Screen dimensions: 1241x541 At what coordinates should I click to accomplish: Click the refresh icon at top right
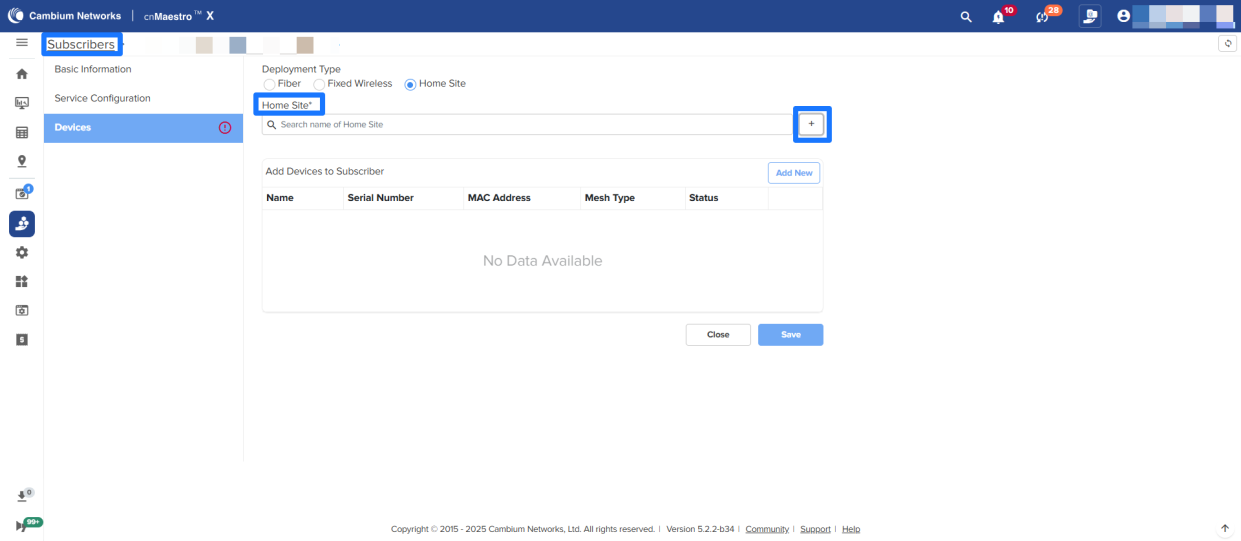point(1228,44)
